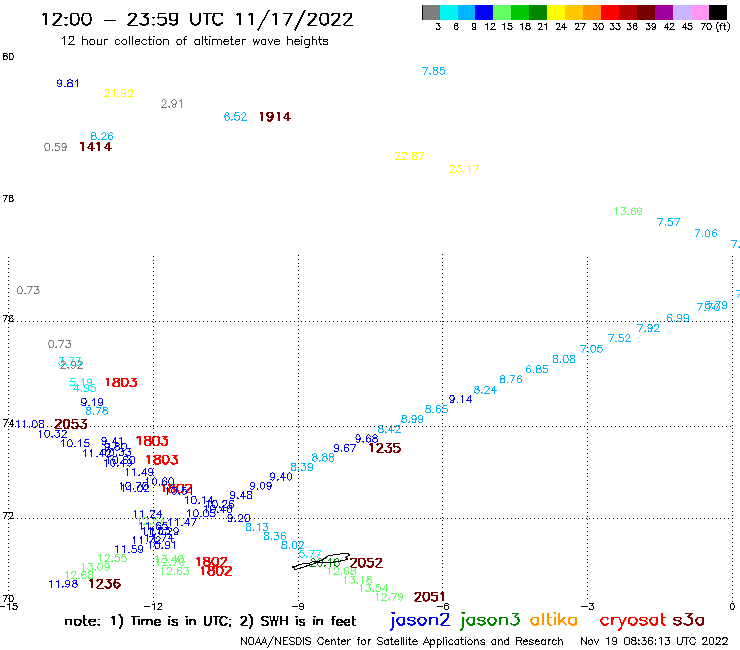Click the wave height value 7.06
The height and width of the screenshot is (650, 740).
pos(706,233)
